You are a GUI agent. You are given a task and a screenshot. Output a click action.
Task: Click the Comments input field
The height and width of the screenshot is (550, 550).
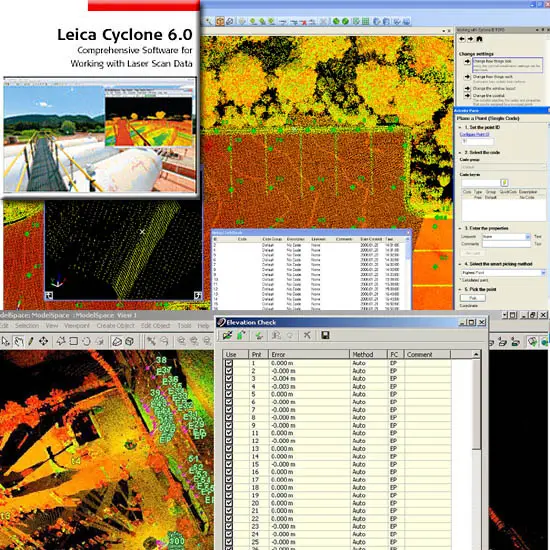click(507, 244)
